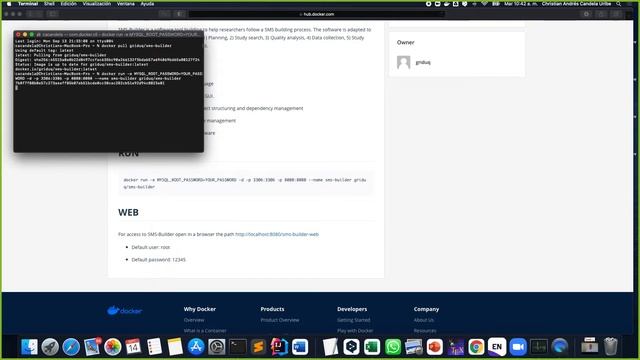This screenshot has height=360, width=640.
Task: Open Sublime Text icon in dock
Action: [258, 347]
